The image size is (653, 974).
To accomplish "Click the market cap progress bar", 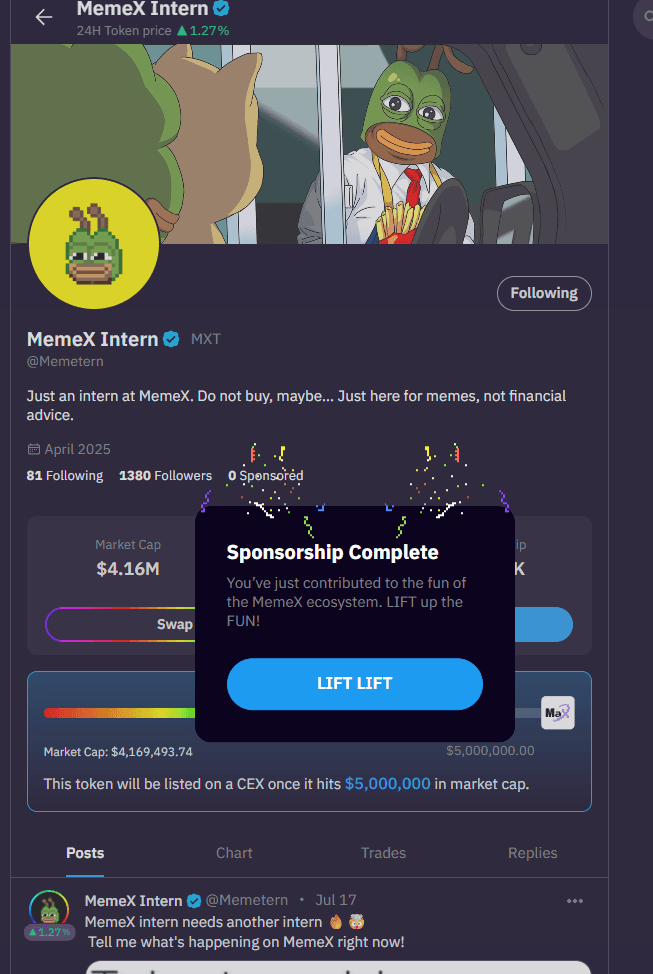I will click(119, 712).
